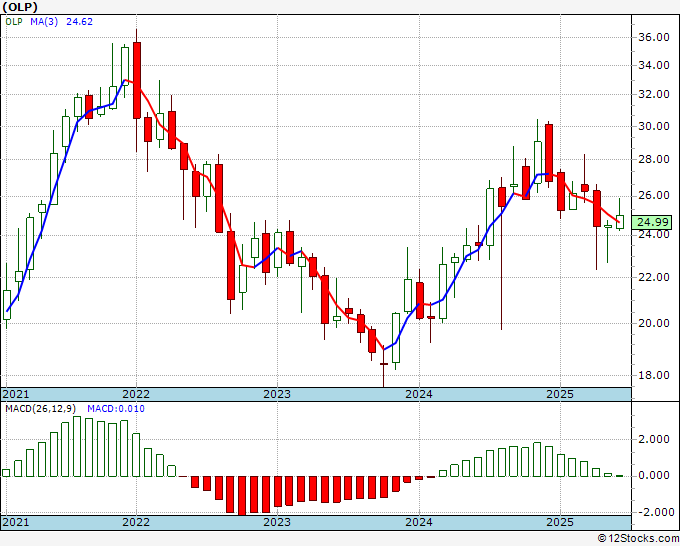This screenshot has height=546, width=680.
Task: Click 2024 on the price chart timeline
Action: [419, 394]
